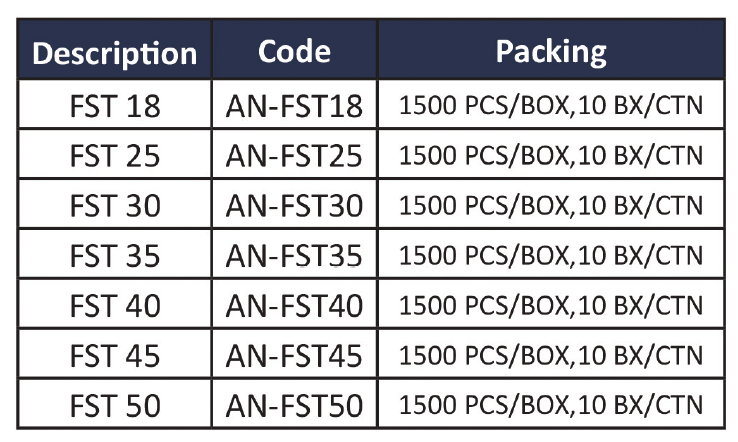Image resolution: width=738 pixels, height=442 pixels.
Task: Select the FST 45 description cell
Action: click(114, 354)
